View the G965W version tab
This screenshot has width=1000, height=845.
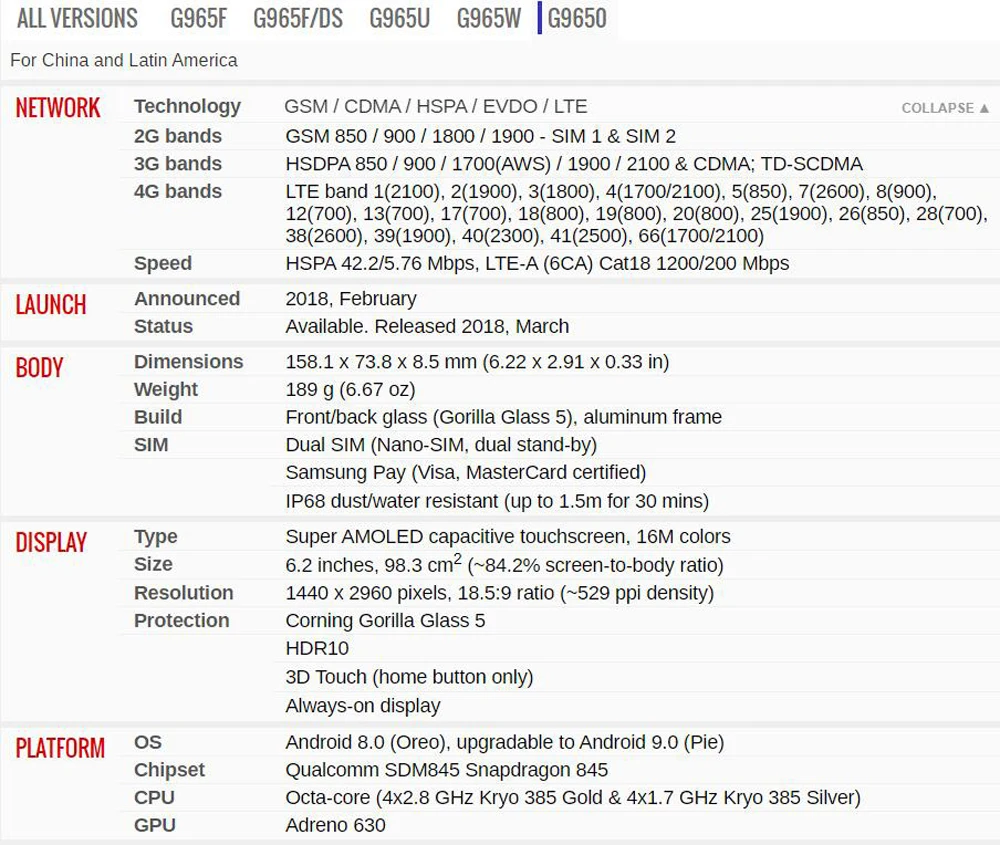[x=489, y=18]
